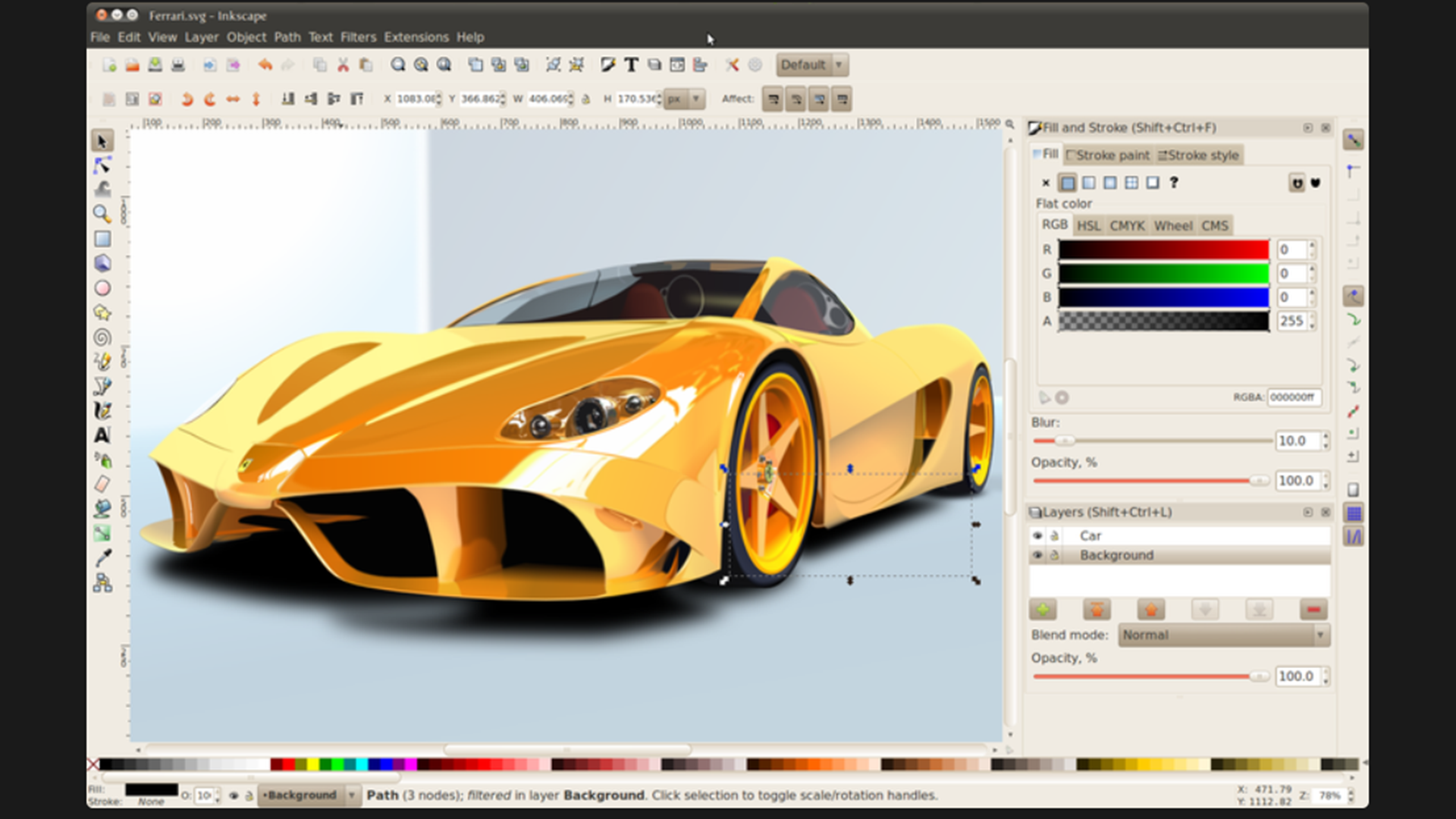Select the Text tool in toolbox
Viewport: 1456px width, 819px height.
[x=102, y=435]
